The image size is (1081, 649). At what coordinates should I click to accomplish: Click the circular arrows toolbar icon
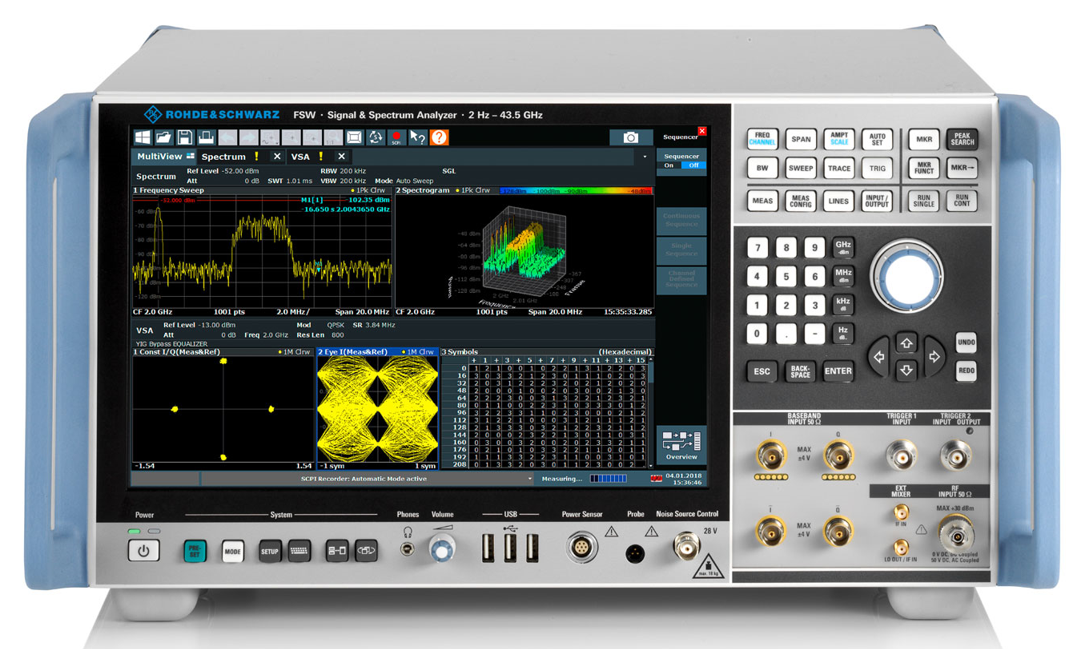pyautogui.click(x=376, y=137)
